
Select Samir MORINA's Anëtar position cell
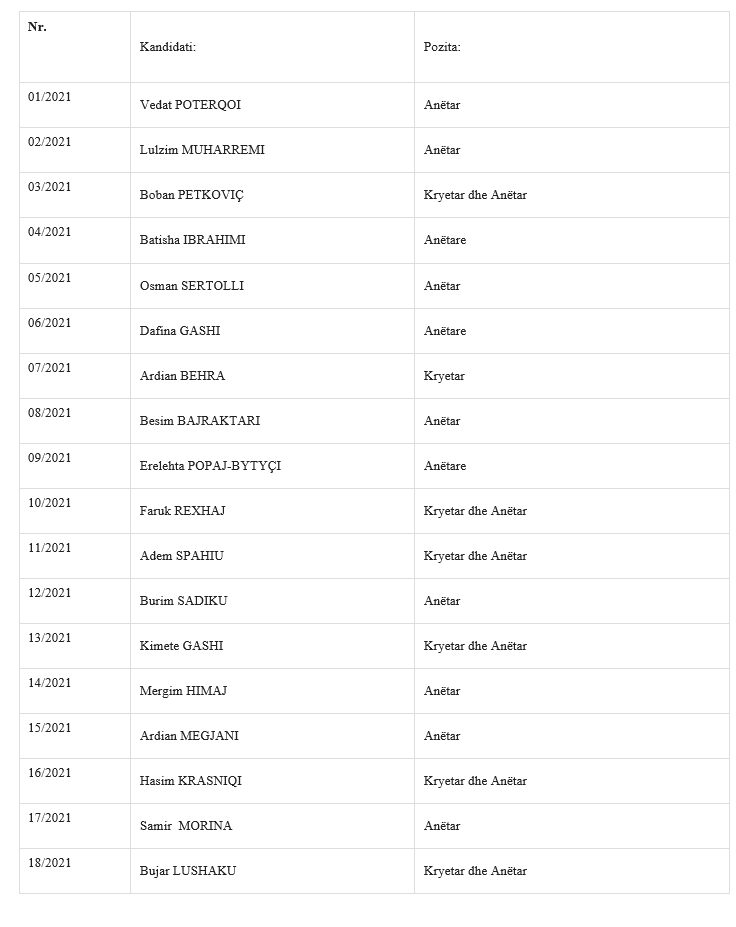coord(572,826)
